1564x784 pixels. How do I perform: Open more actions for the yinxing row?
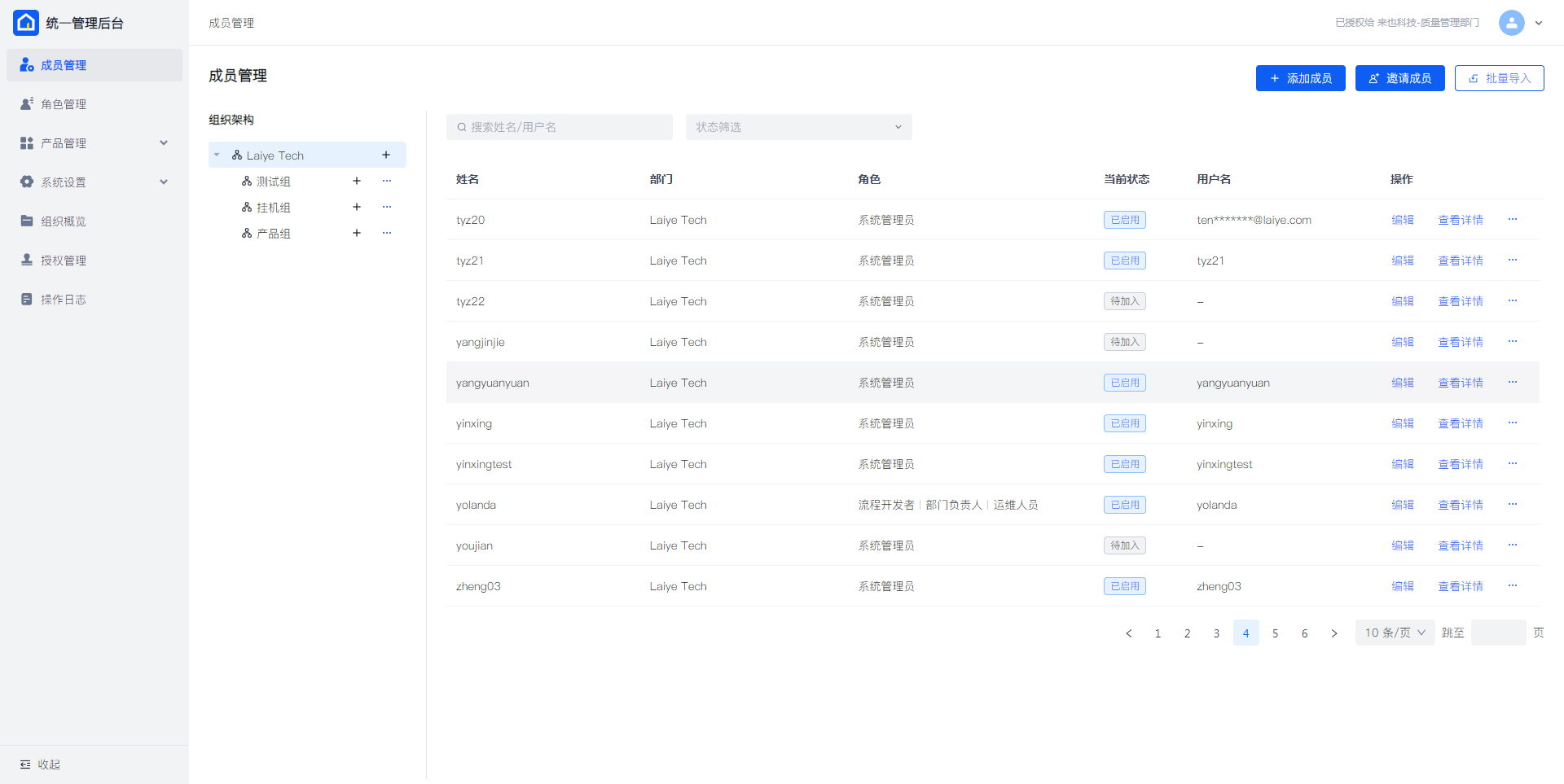1513,423
